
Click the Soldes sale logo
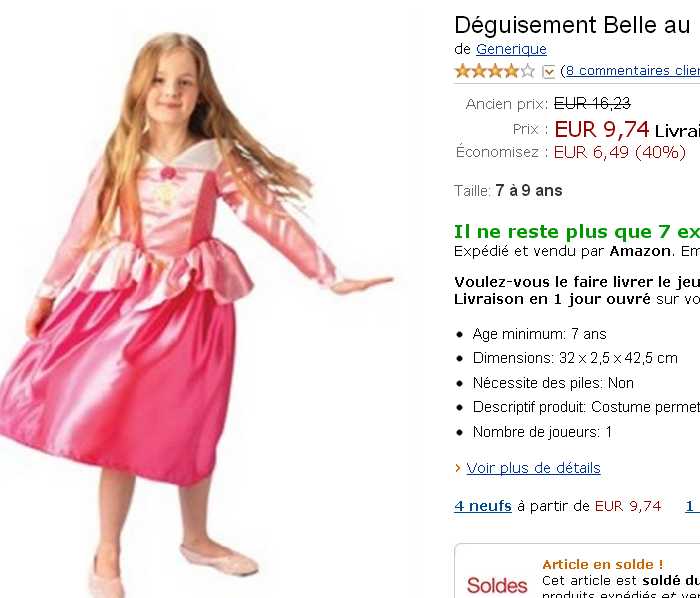pyautogui.click(x=497, y=585)
